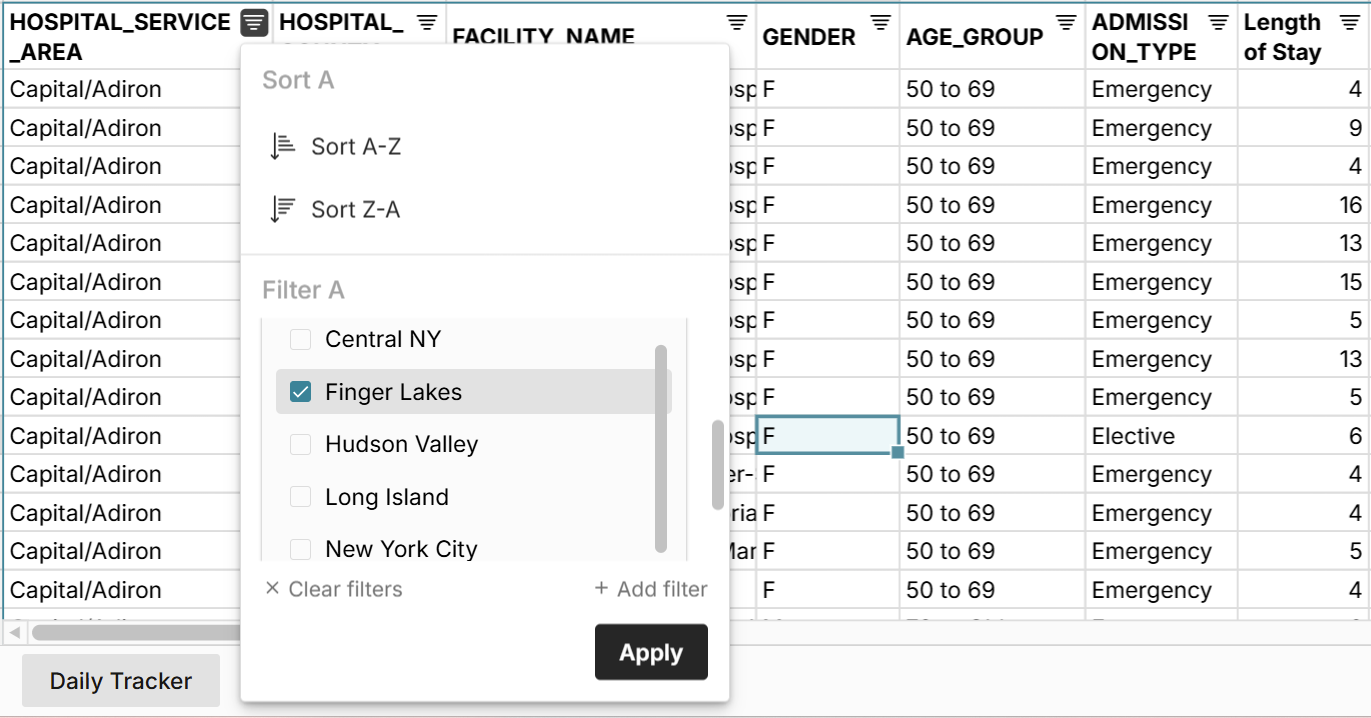This screenshot has height=718, width=1371.
Task: Open the AGE_GROUP column filter icon
Action: (1066, 22)
